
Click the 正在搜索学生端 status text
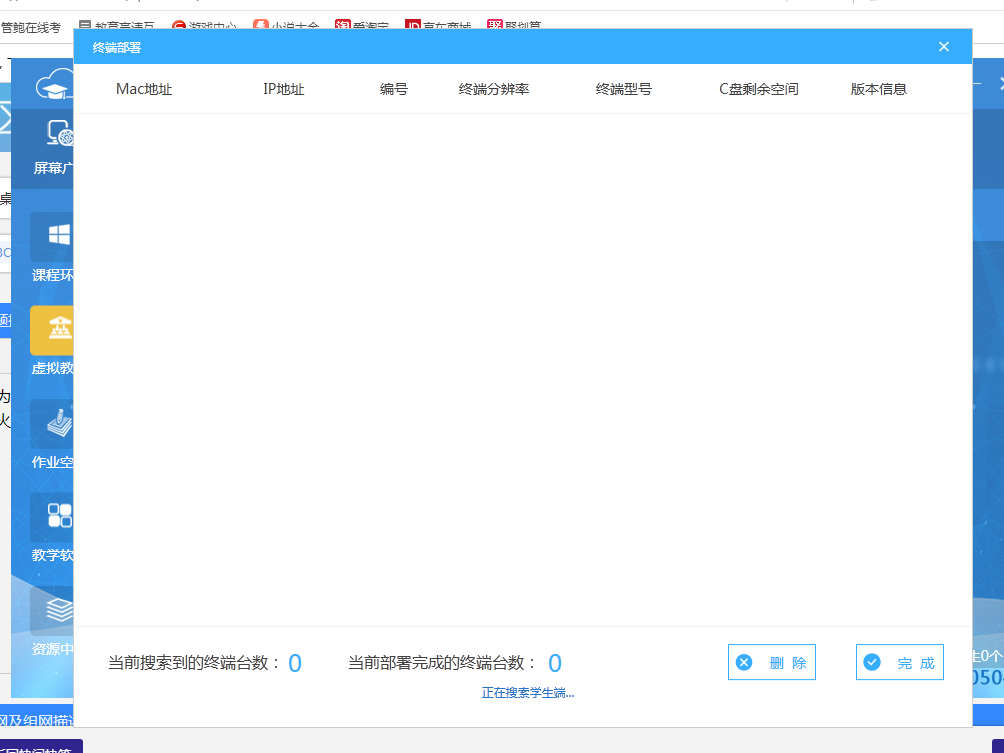(528, 693)
